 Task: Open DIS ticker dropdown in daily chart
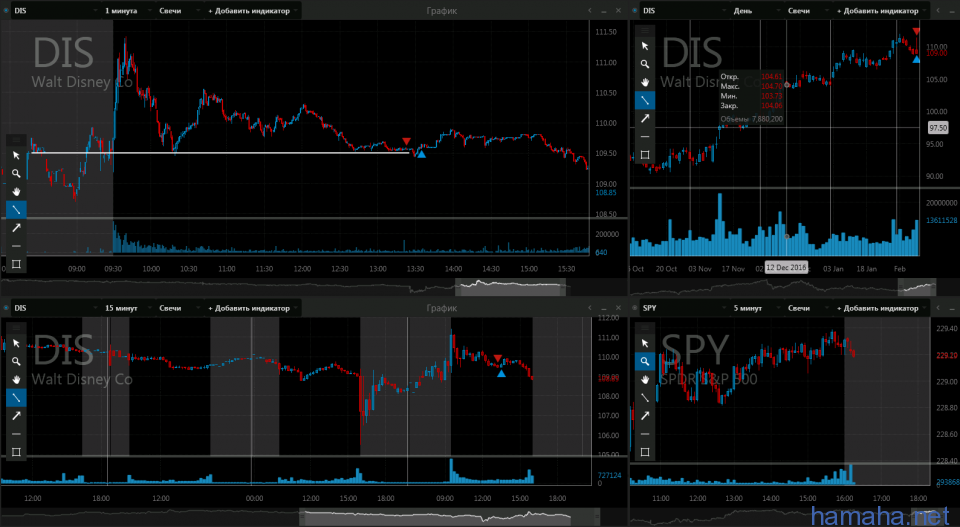click(684, 10)
